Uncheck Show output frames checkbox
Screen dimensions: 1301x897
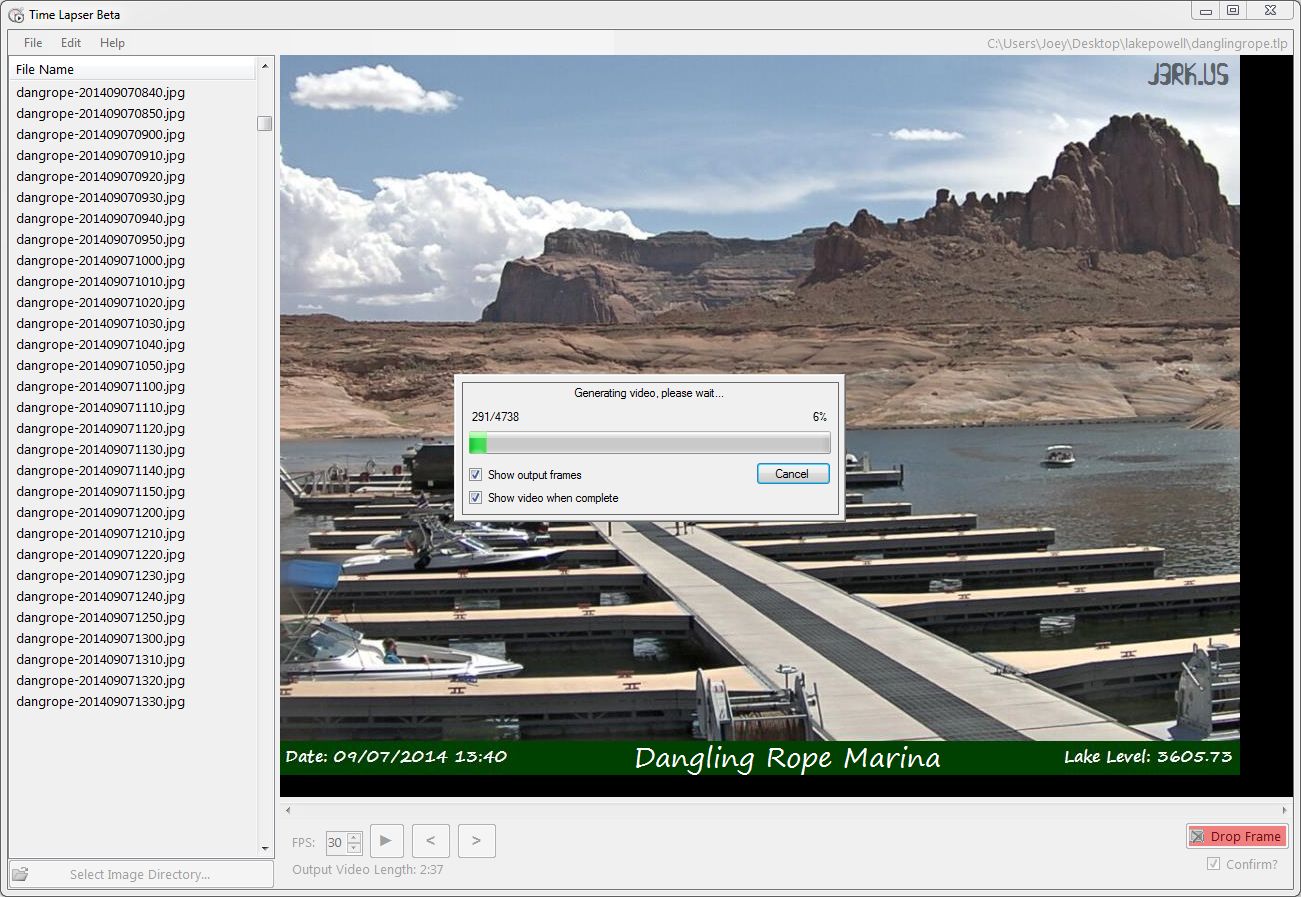coord(476,475)
